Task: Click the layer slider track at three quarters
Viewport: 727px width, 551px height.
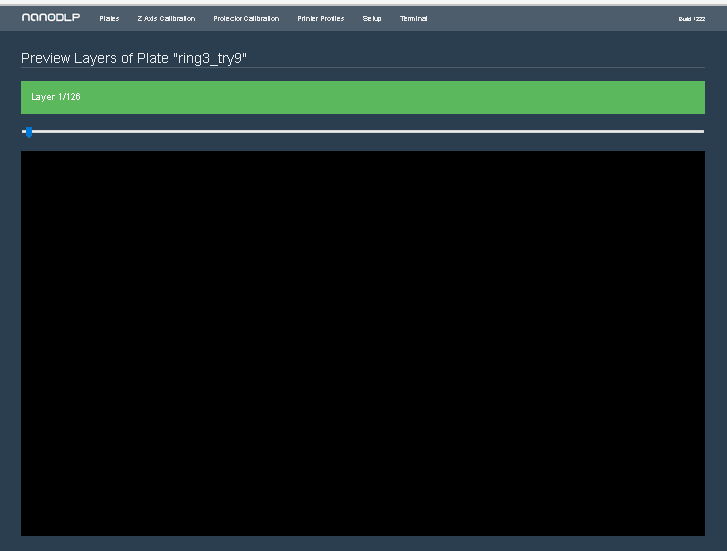Action: click(x=534, y=131)
